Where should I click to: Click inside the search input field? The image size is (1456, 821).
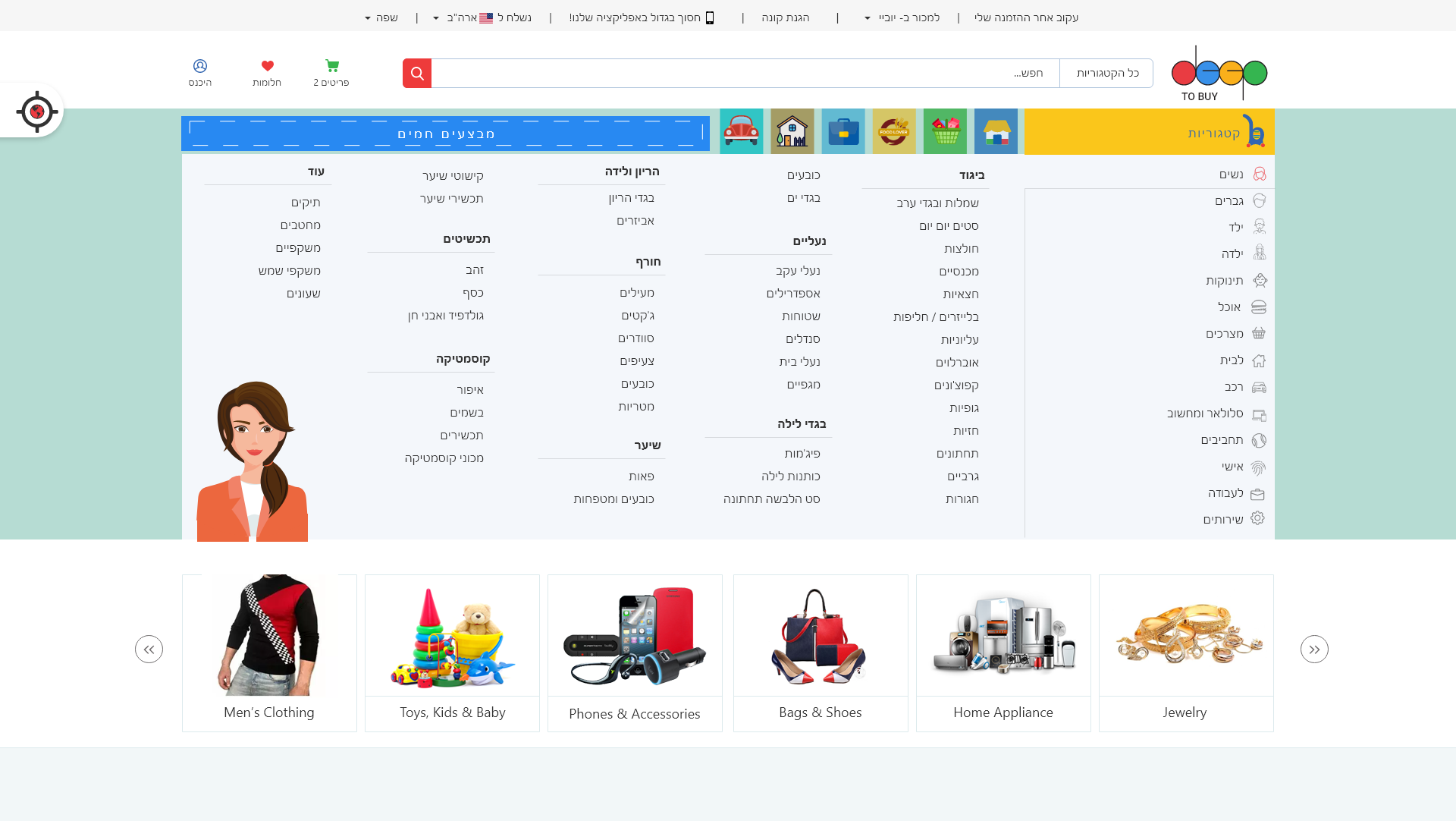tap(745, 73)
